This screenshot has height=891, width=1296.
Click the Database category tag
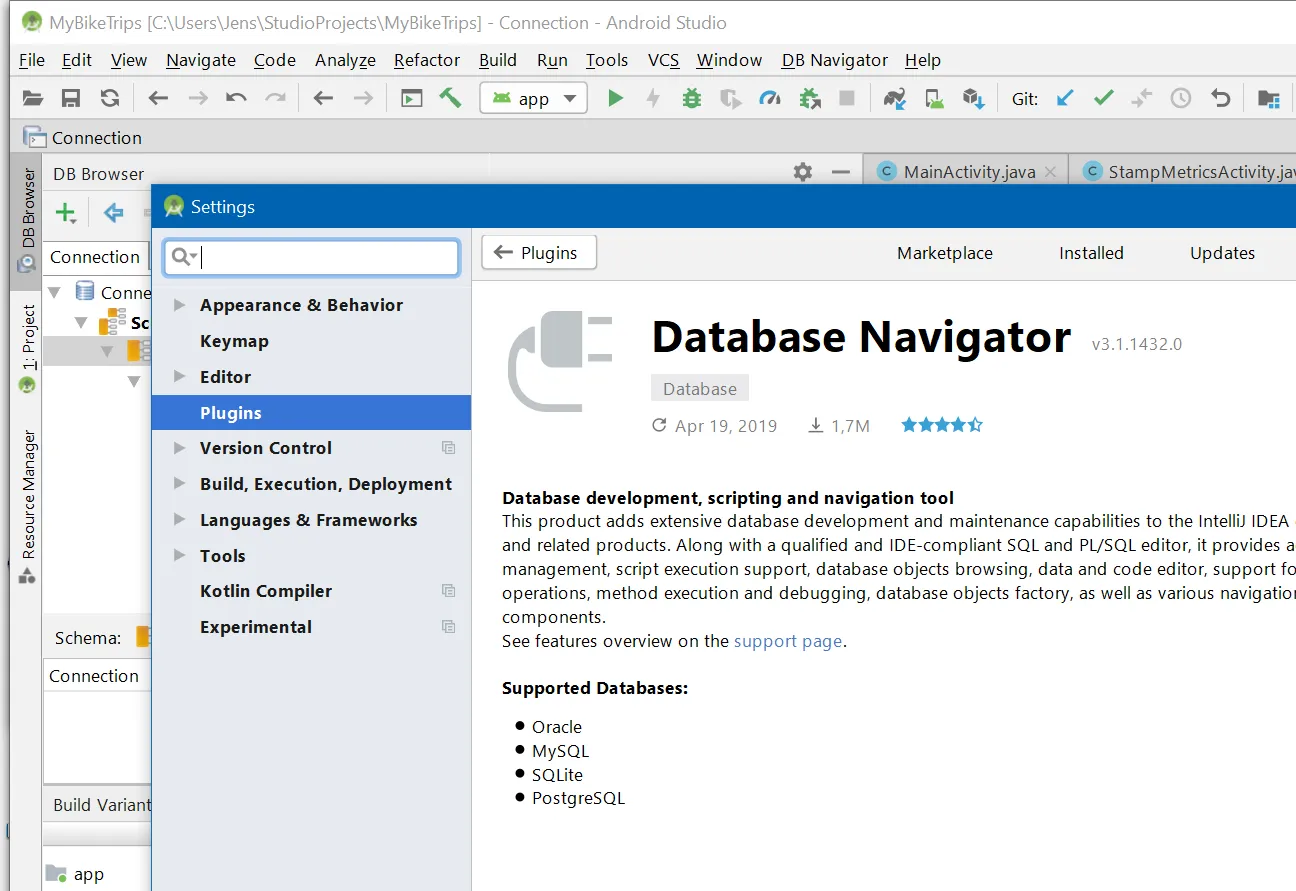700,389
